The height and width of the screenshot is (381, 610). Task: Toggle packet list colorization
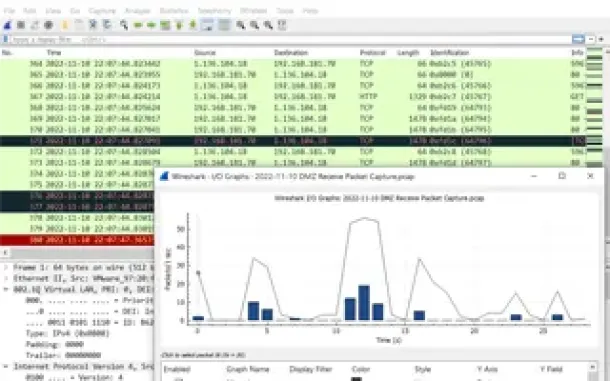[224, 25]
